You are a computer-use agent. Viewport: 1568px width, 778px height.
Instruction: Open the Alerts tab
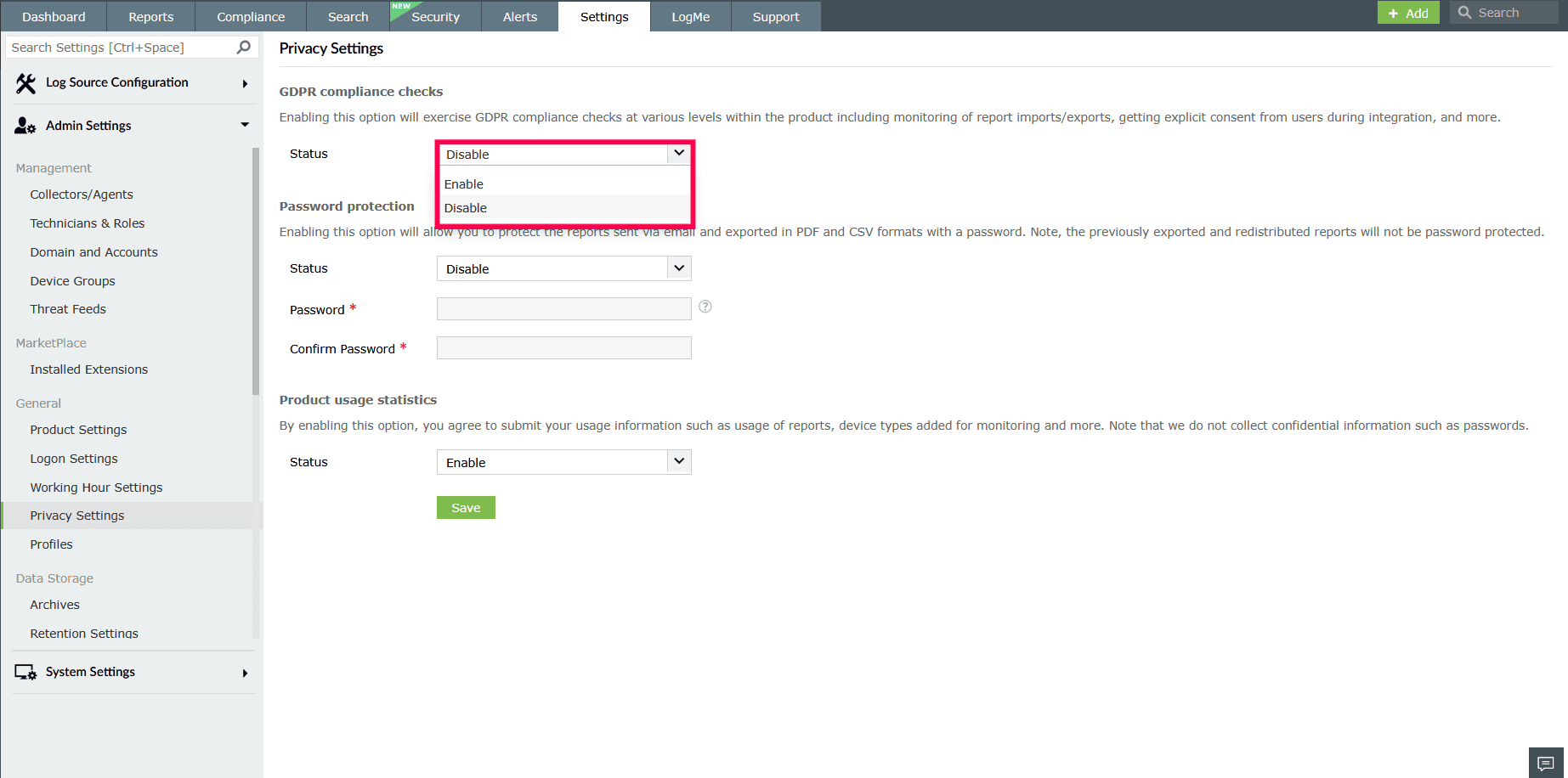[x=518, y=16]
